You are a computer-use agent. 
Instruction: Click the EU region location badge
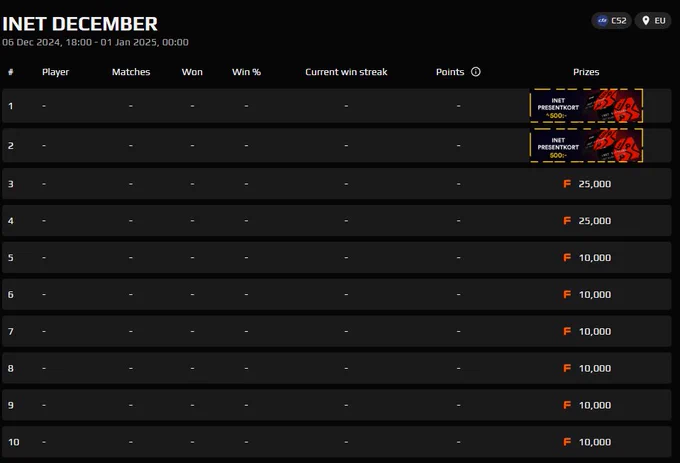pos(653,21)
